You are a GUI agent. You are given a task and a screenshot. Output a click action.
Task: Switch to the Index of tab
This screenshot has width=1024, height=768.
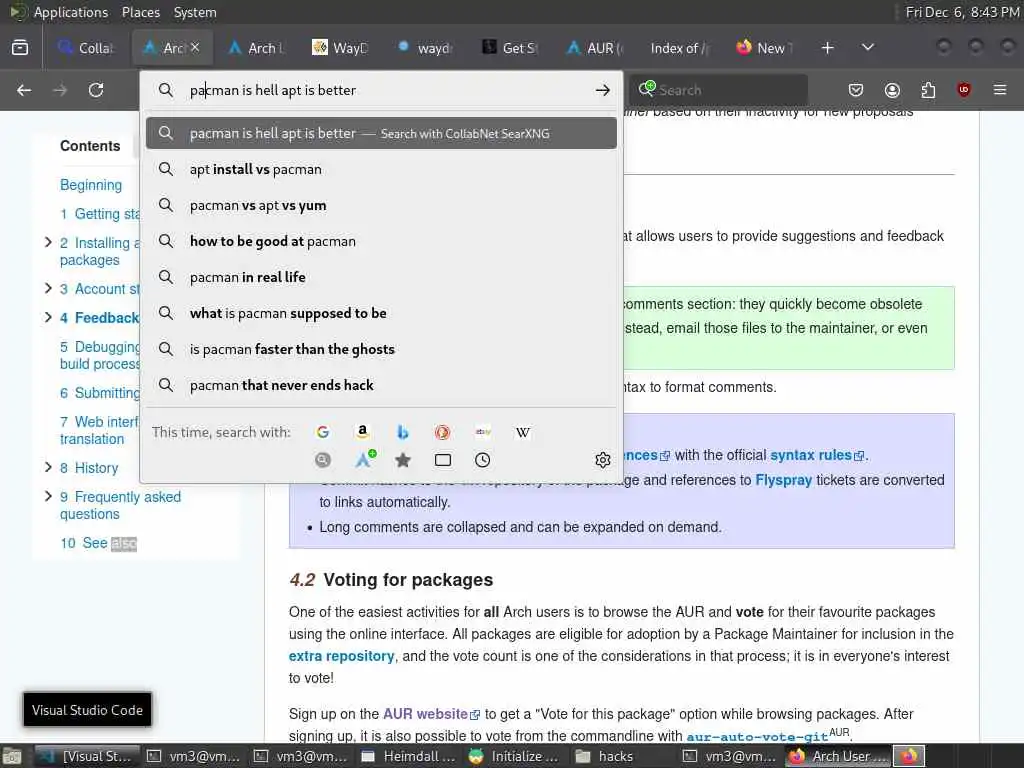(x=680, y=48)
